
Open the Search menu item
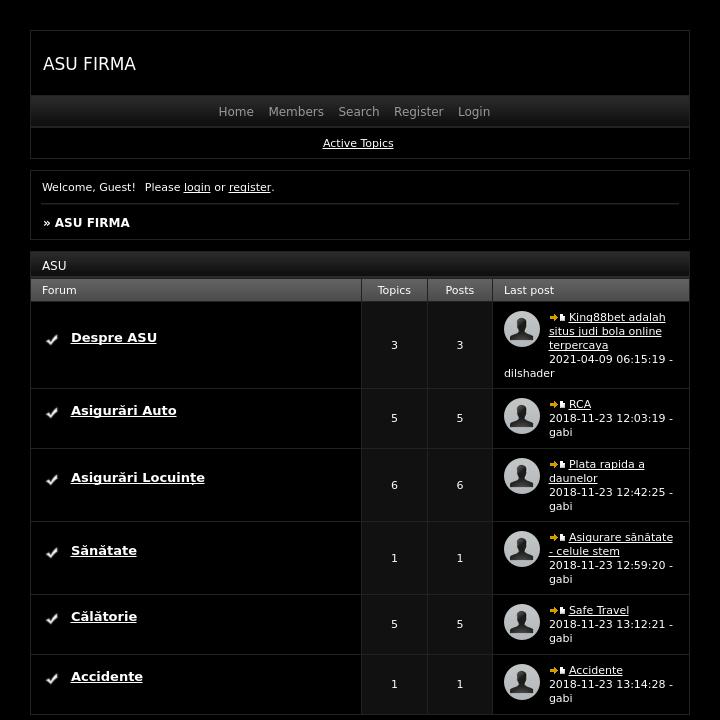(x=359, y=112)
